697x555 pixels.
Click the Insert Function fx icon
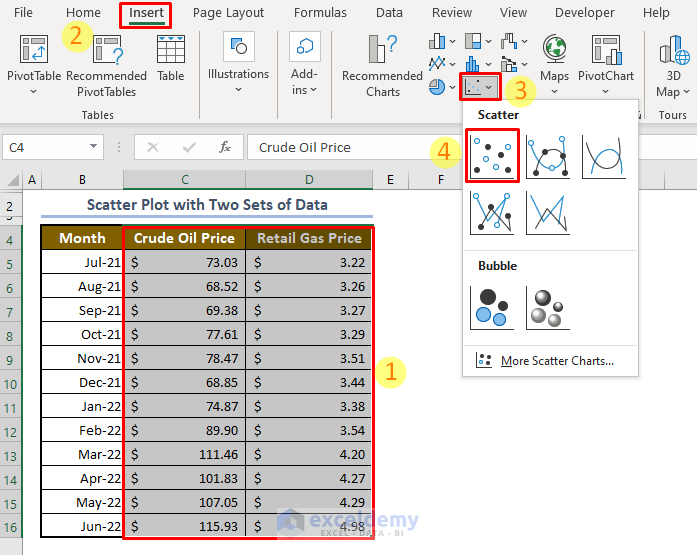(225, 147)
